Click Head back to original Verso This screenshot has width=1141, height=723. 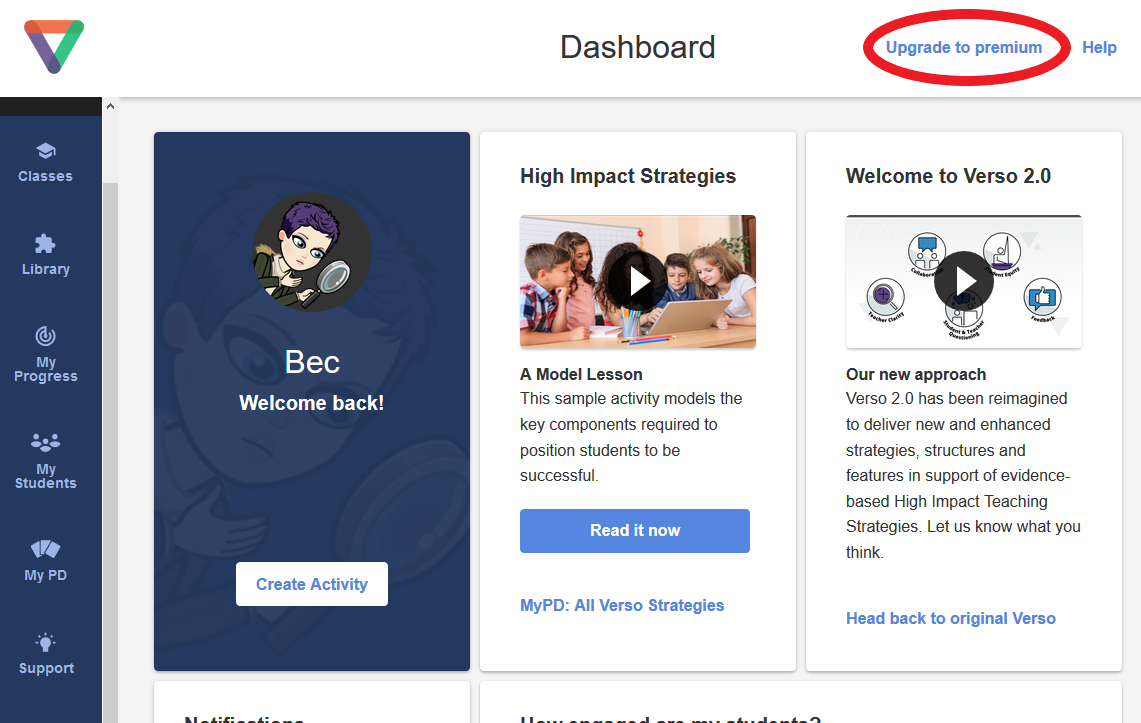coord(951,618)
